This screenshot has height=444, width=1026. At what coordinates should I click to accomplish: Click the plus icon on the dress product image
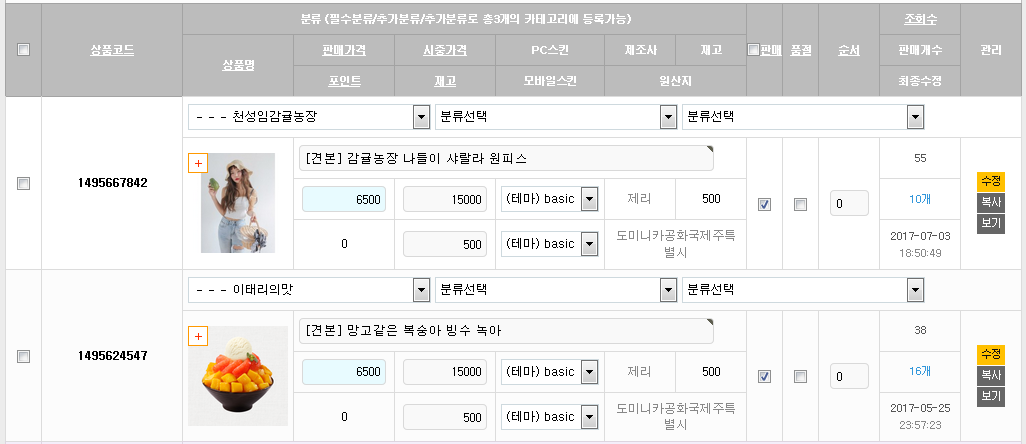click(197, 163)
